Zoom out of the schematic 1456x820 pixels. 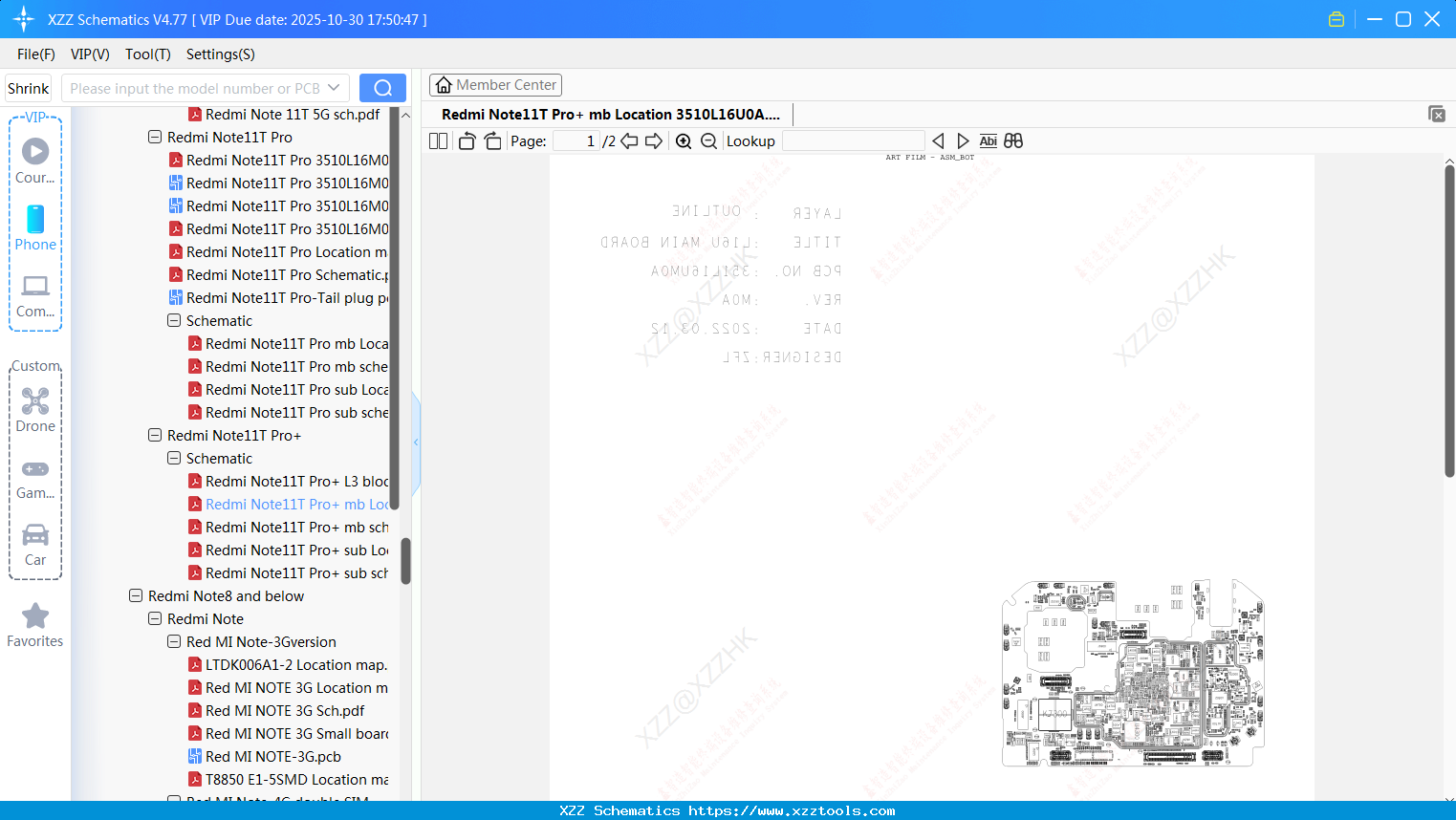point(708,140)
